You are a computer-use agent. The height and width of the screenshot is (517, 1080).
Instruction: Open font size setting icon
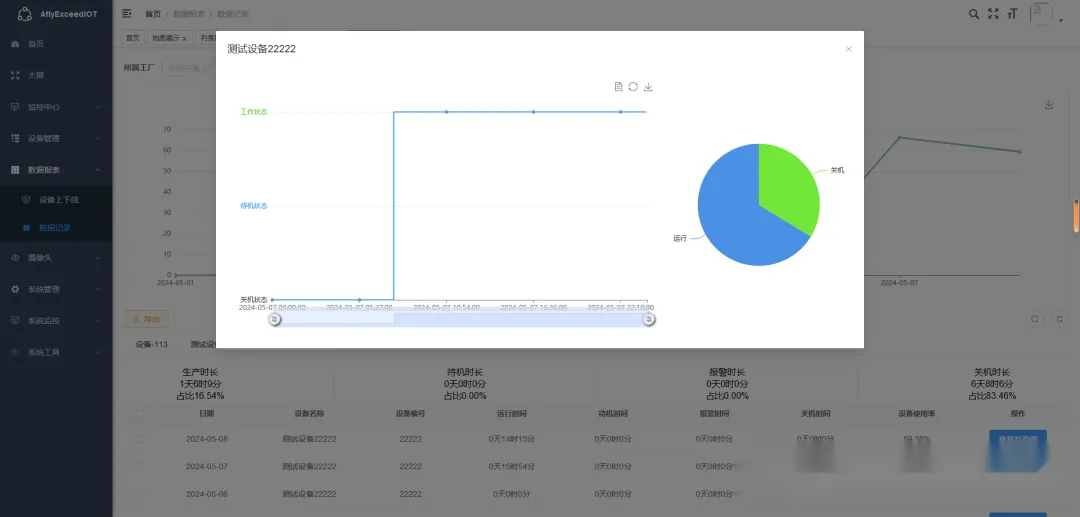(1012, 14)
